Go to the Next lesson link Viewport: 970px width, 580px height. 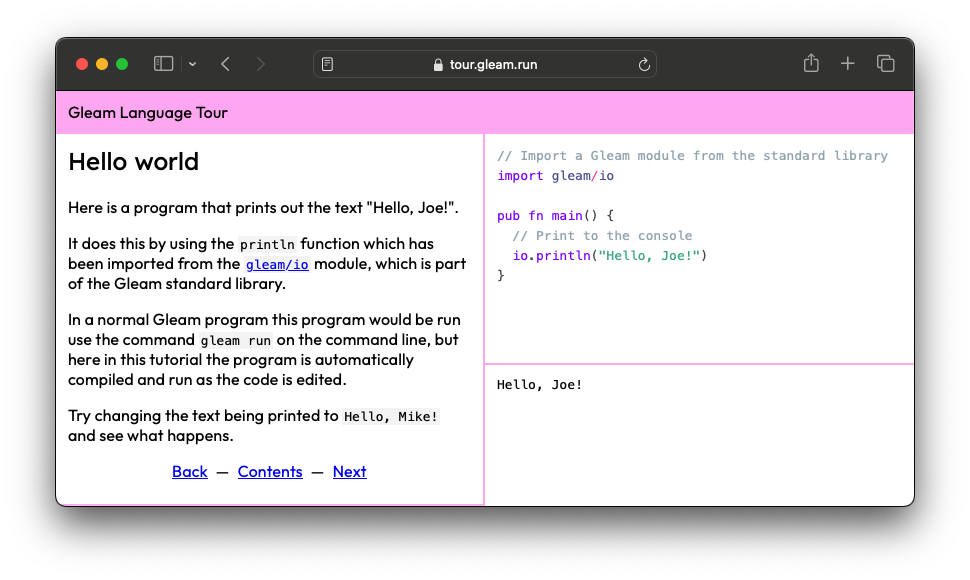click(x=350, y=472)
